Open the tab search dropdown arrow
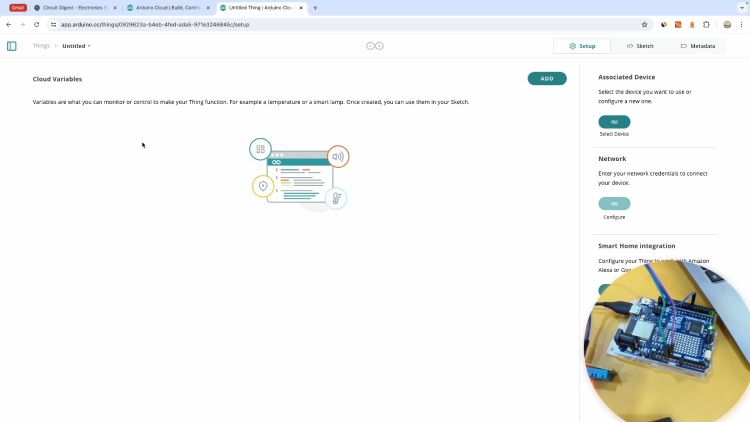 pos(742,8)
